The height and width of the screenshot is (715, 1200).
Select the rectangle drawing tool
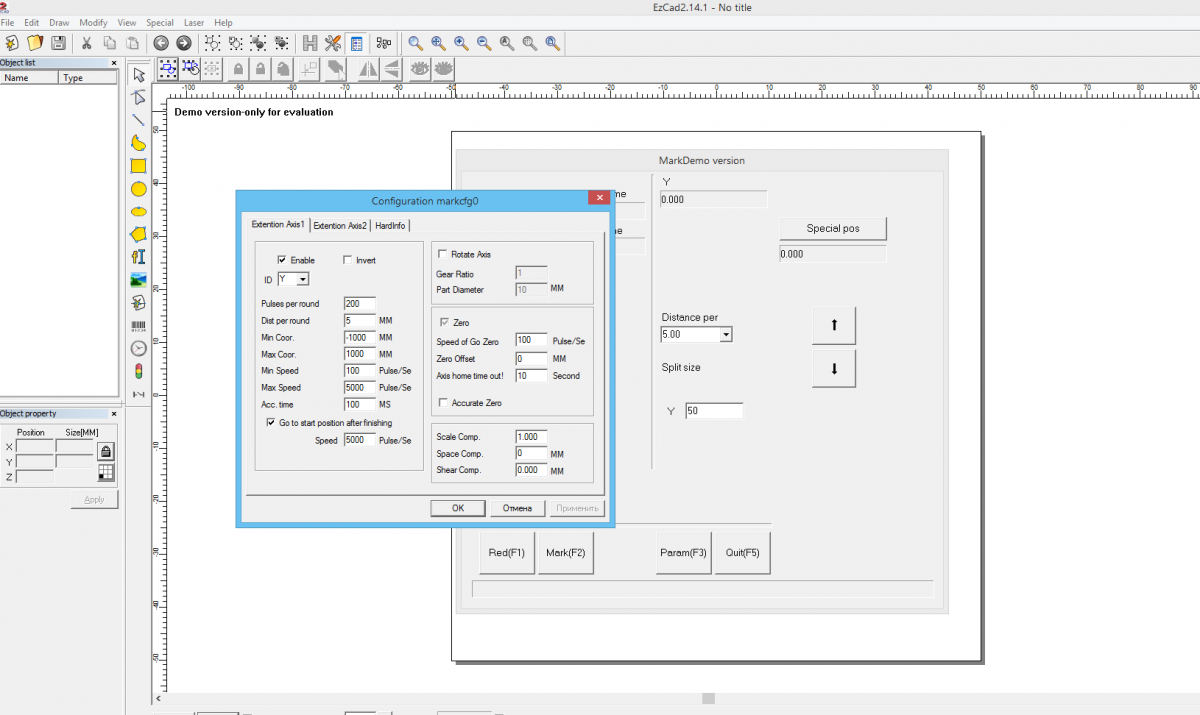tap(139, 166)
